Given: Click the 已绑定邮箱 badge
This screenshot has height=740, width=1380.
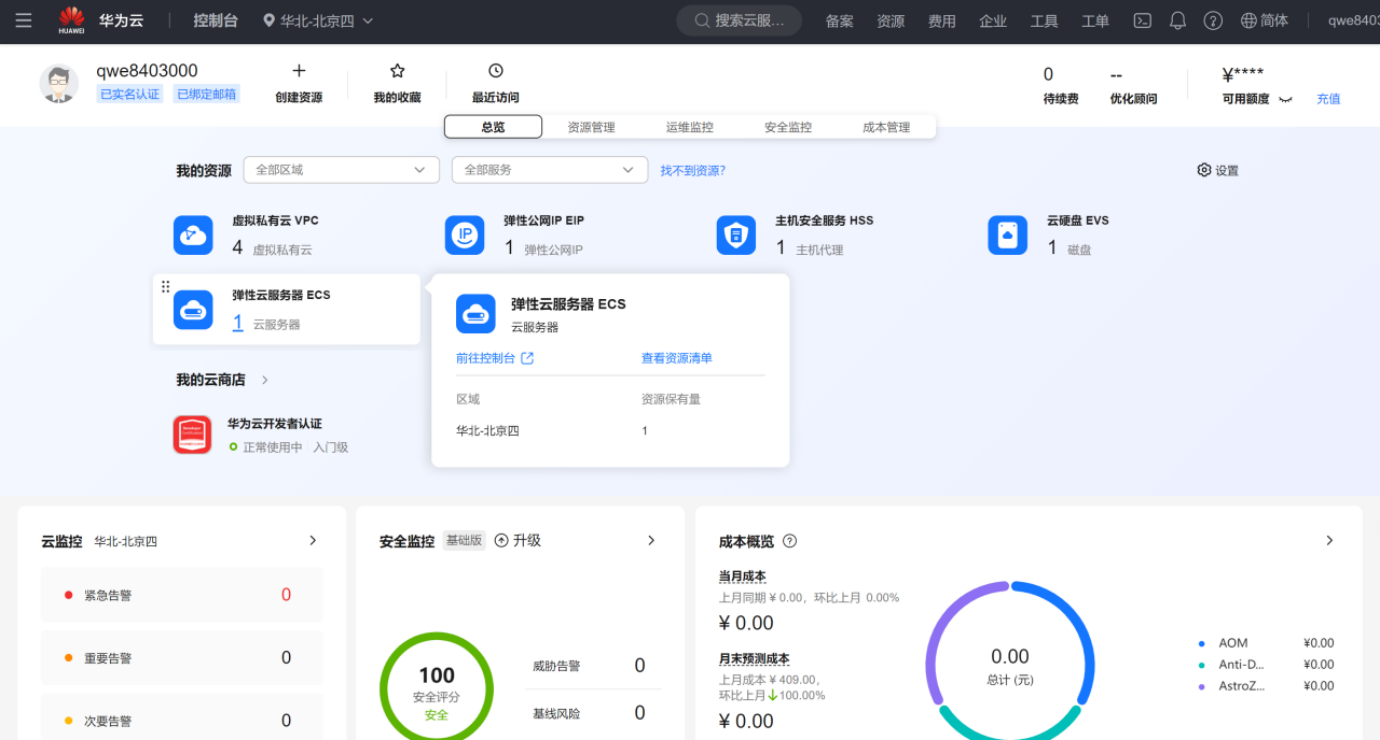Looking at the screenshot, I should [207, 94].
